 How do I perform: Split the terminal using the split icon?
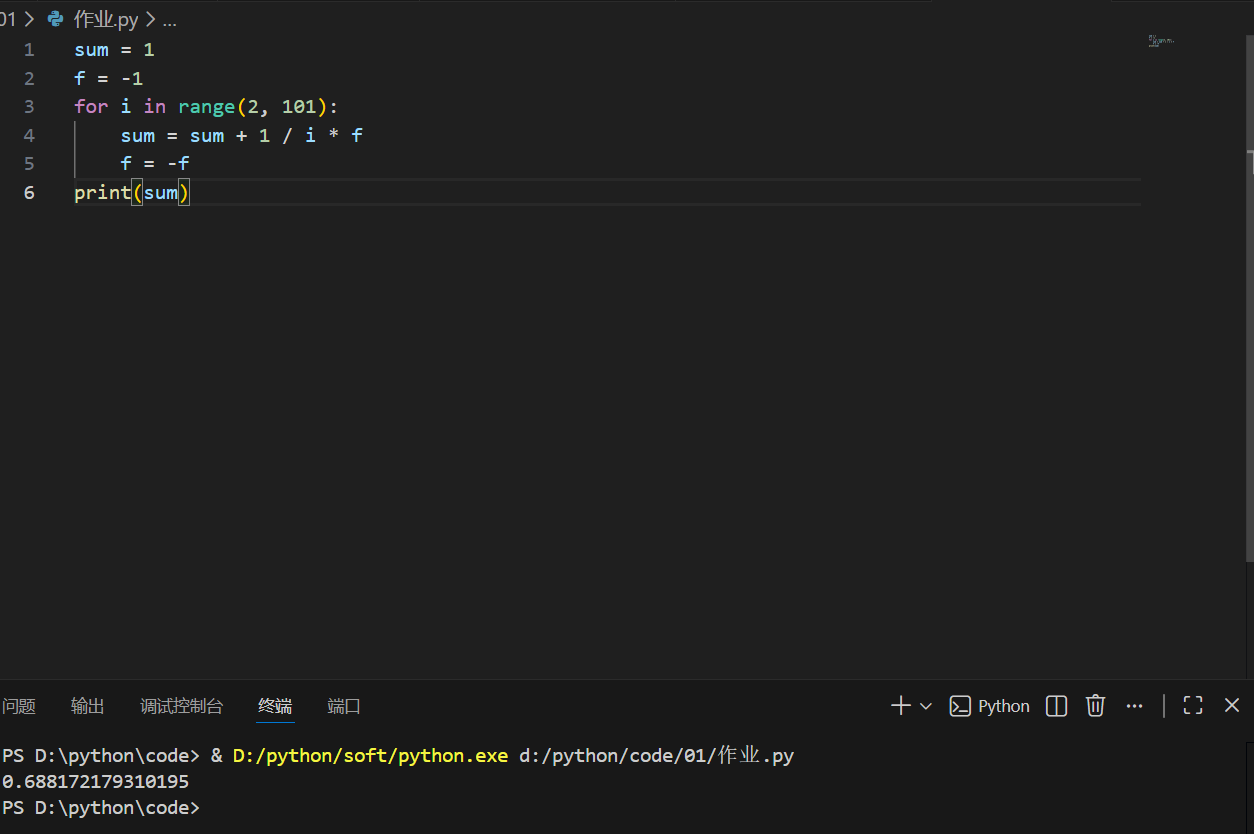coord(1055,705)
